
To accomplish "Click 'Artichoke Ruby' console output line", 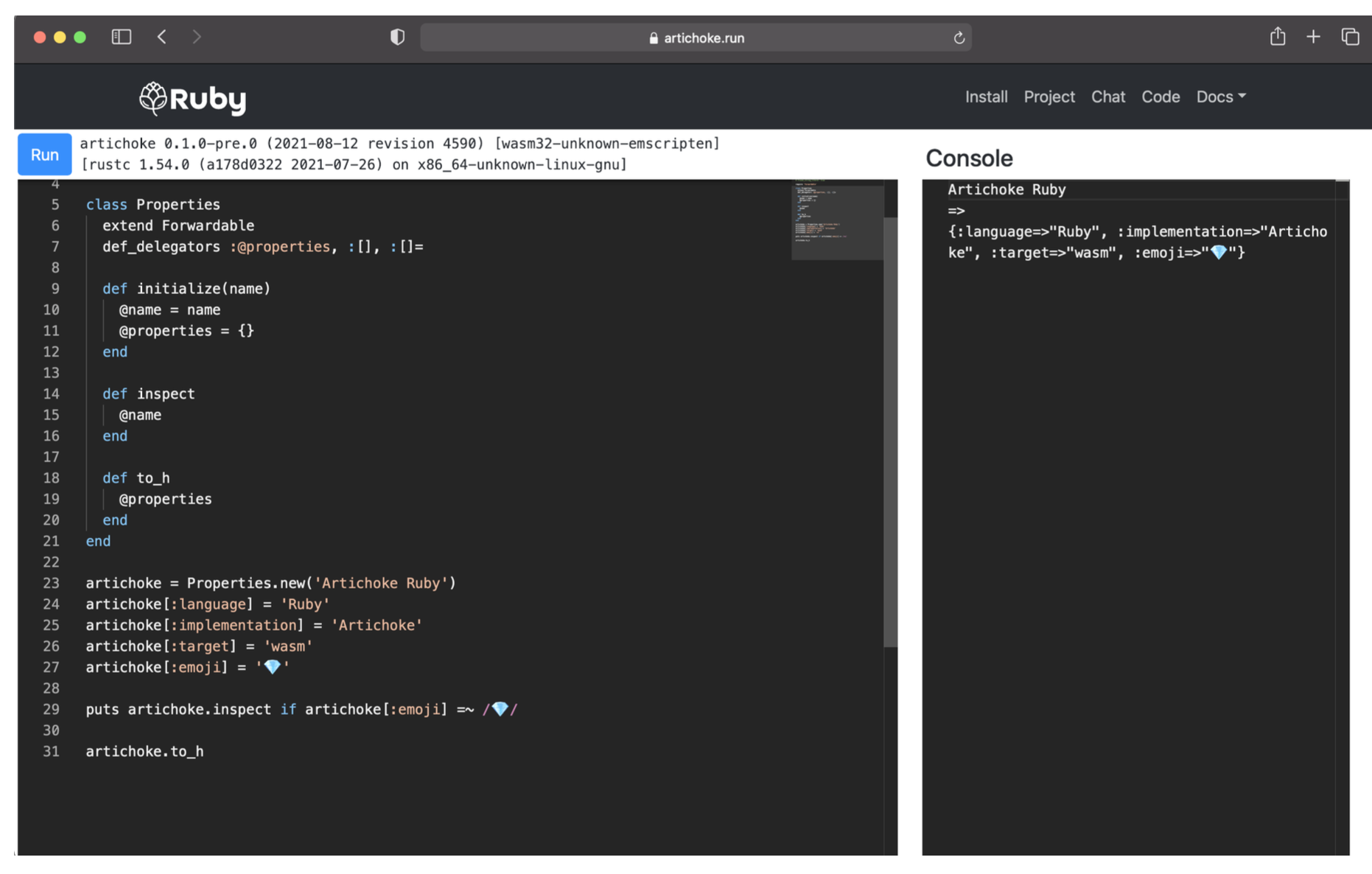I will point(1007,189).
